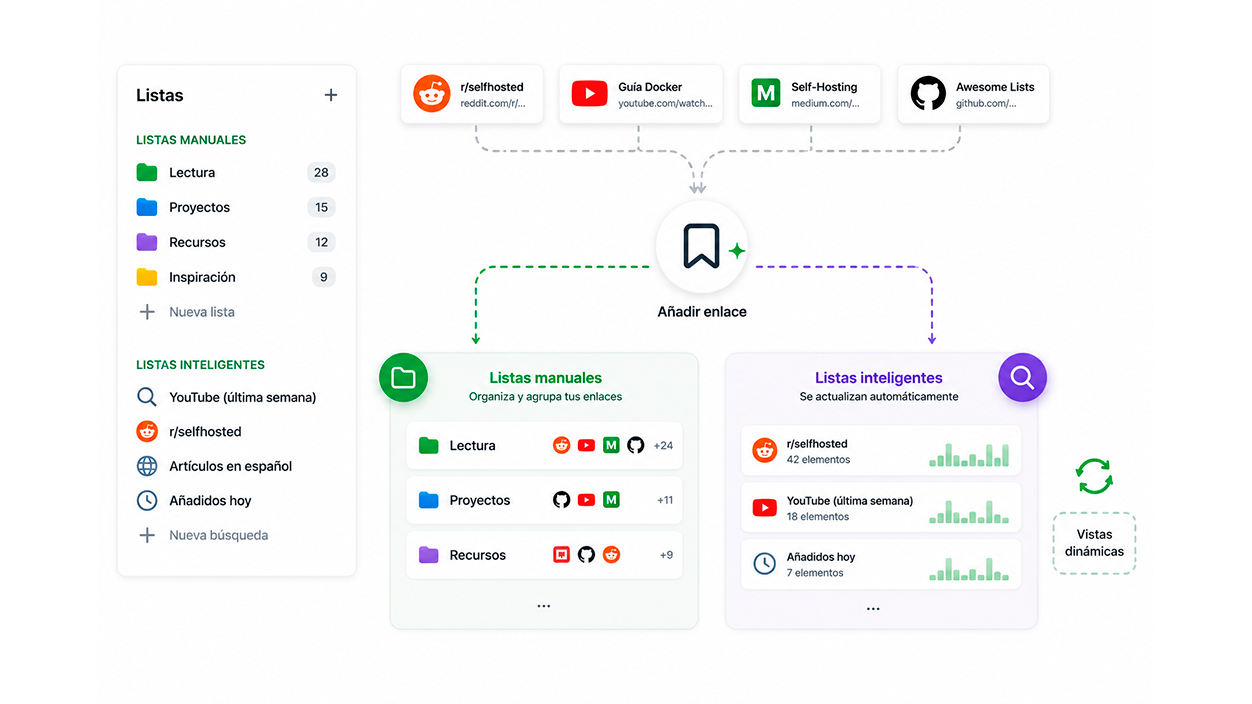Screen dimensions: 1252x704
Task: Click the Vistas dinámicas dashed box
Action: click(1094, 543)
